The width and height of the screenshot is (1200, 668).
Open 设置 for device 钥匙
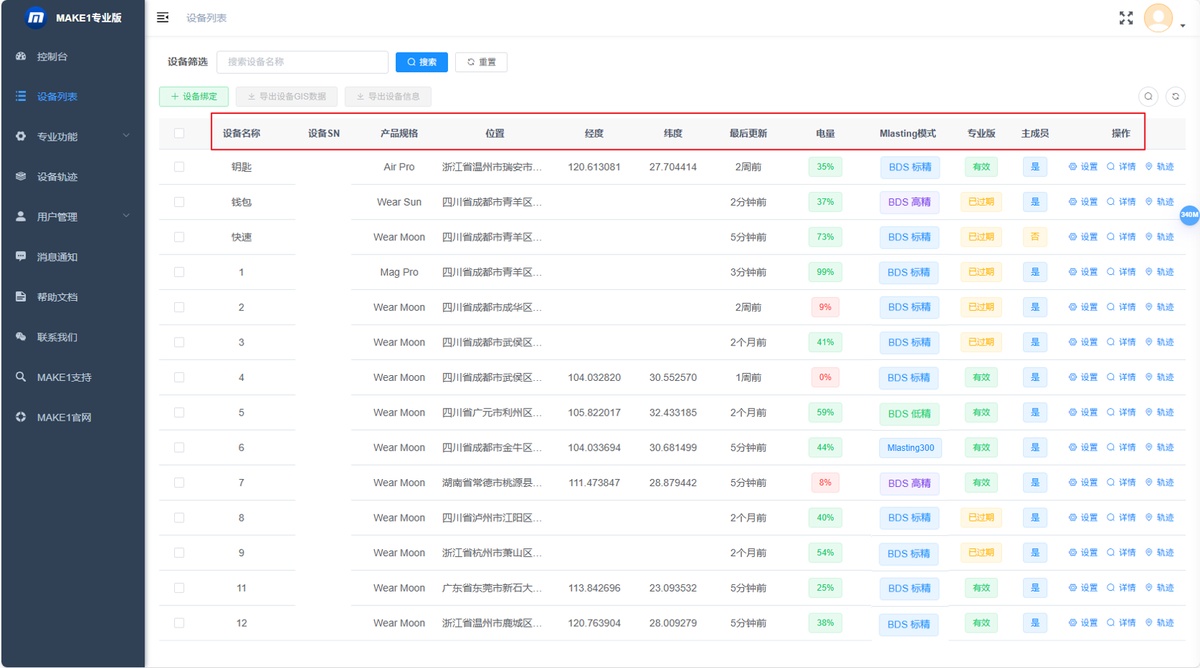point(1083,167)
